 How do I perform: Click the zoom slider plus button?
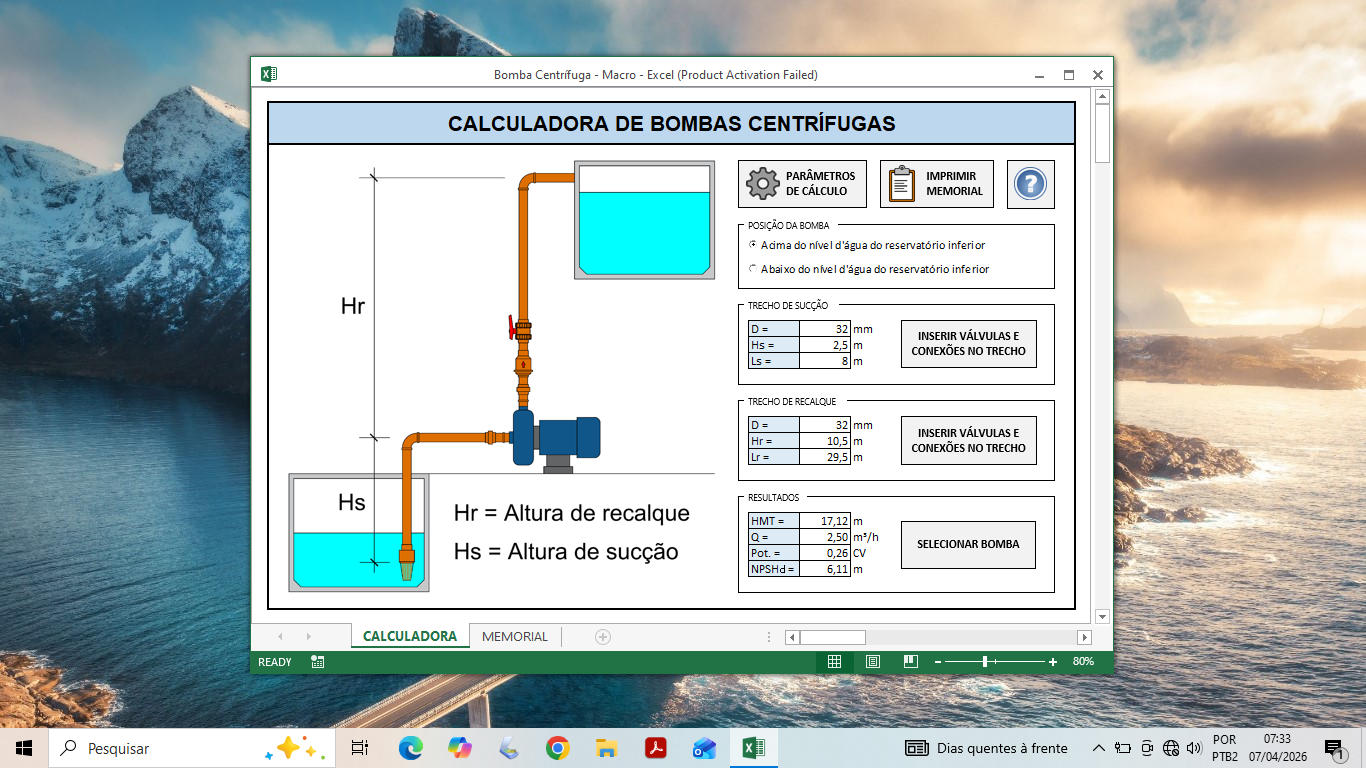(x=1053, y=662)
